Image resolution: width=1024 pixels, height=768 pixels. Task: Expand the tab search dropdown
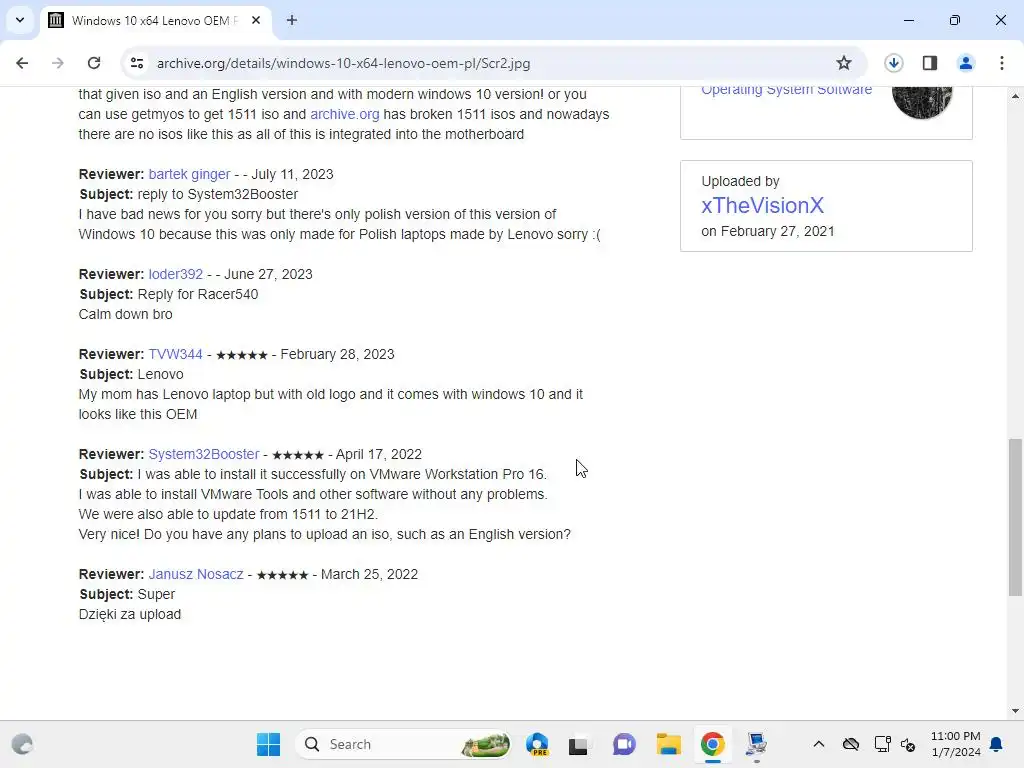(x=20, y=20)
